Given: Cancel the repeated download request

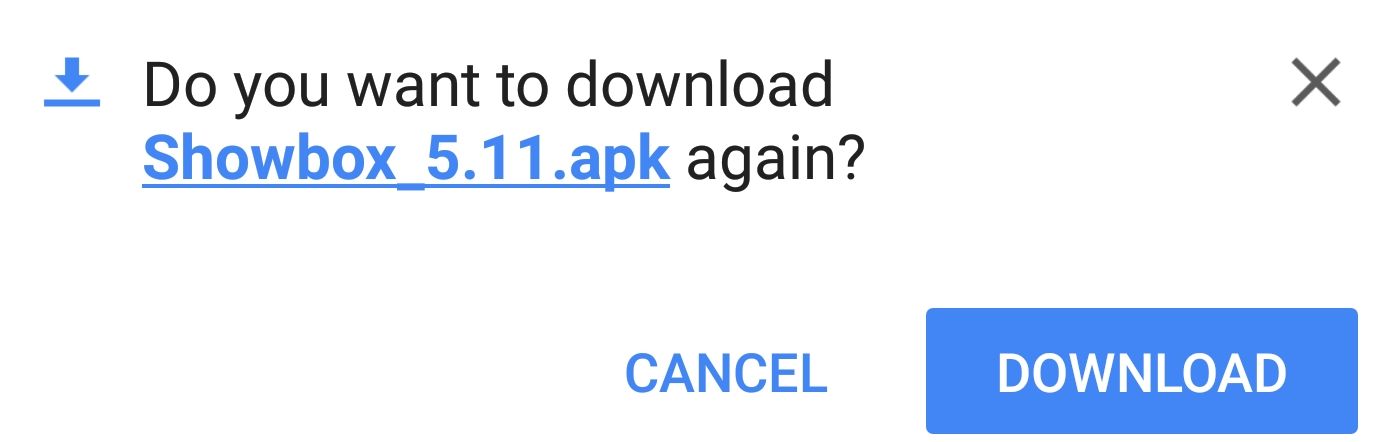Looking at the screenshot, I should pos(726,373).
